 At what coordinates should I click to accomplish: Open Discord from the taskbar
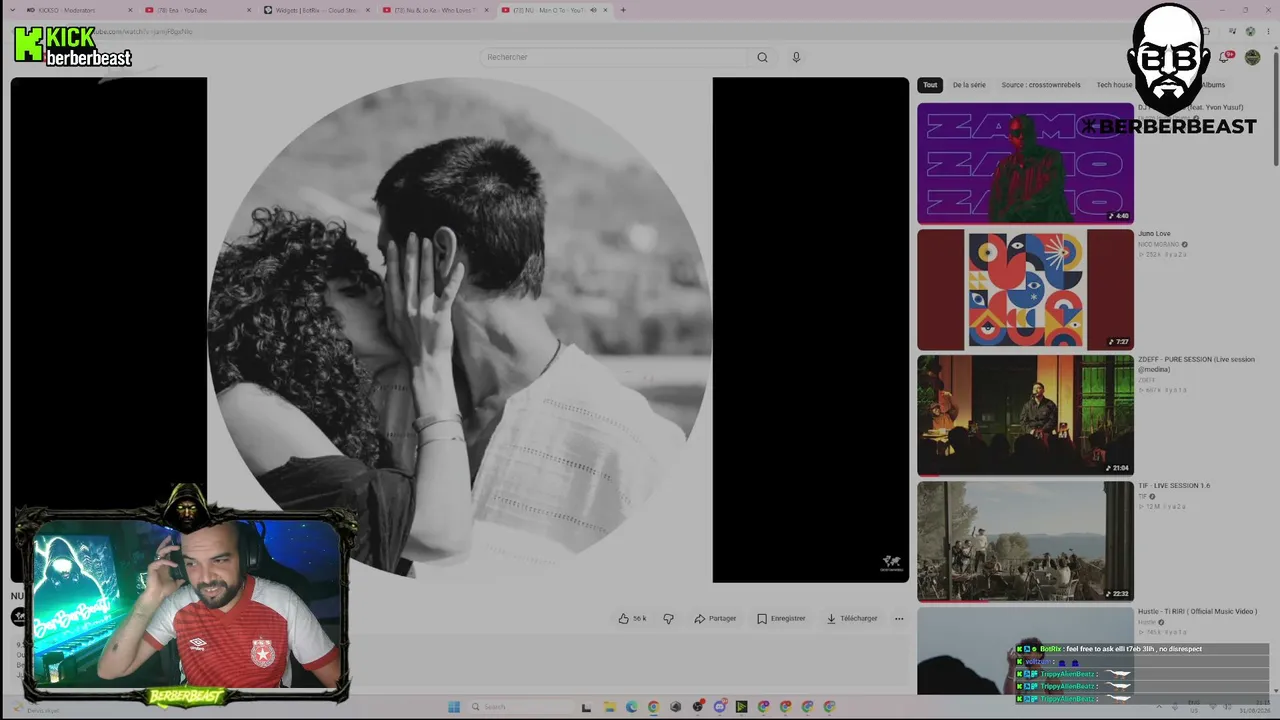pos(719,707)
